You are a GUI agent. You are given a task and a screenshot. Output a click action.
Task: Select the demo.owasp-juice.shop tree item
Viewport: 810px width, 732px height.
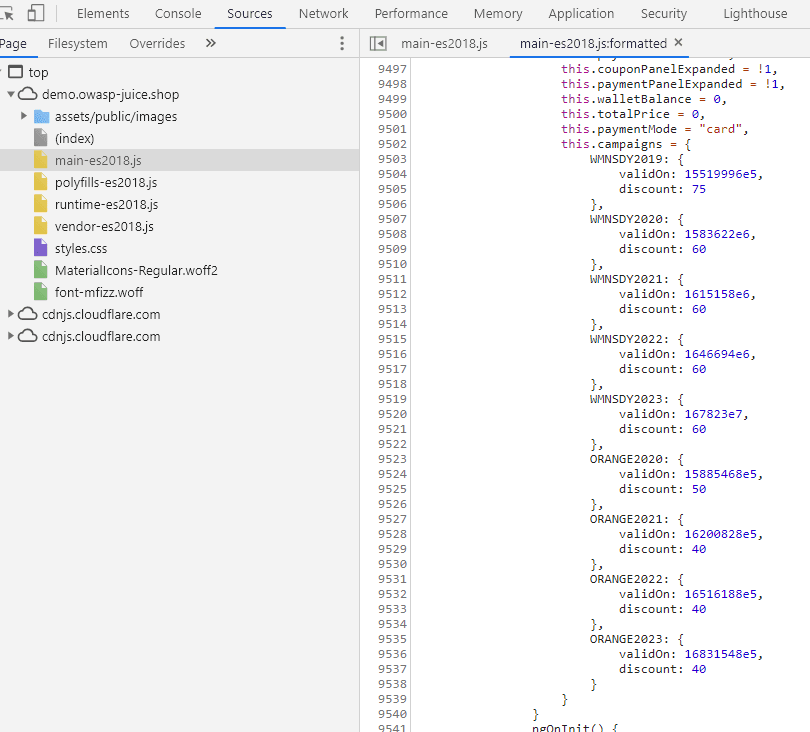click(x=111, y=95)
